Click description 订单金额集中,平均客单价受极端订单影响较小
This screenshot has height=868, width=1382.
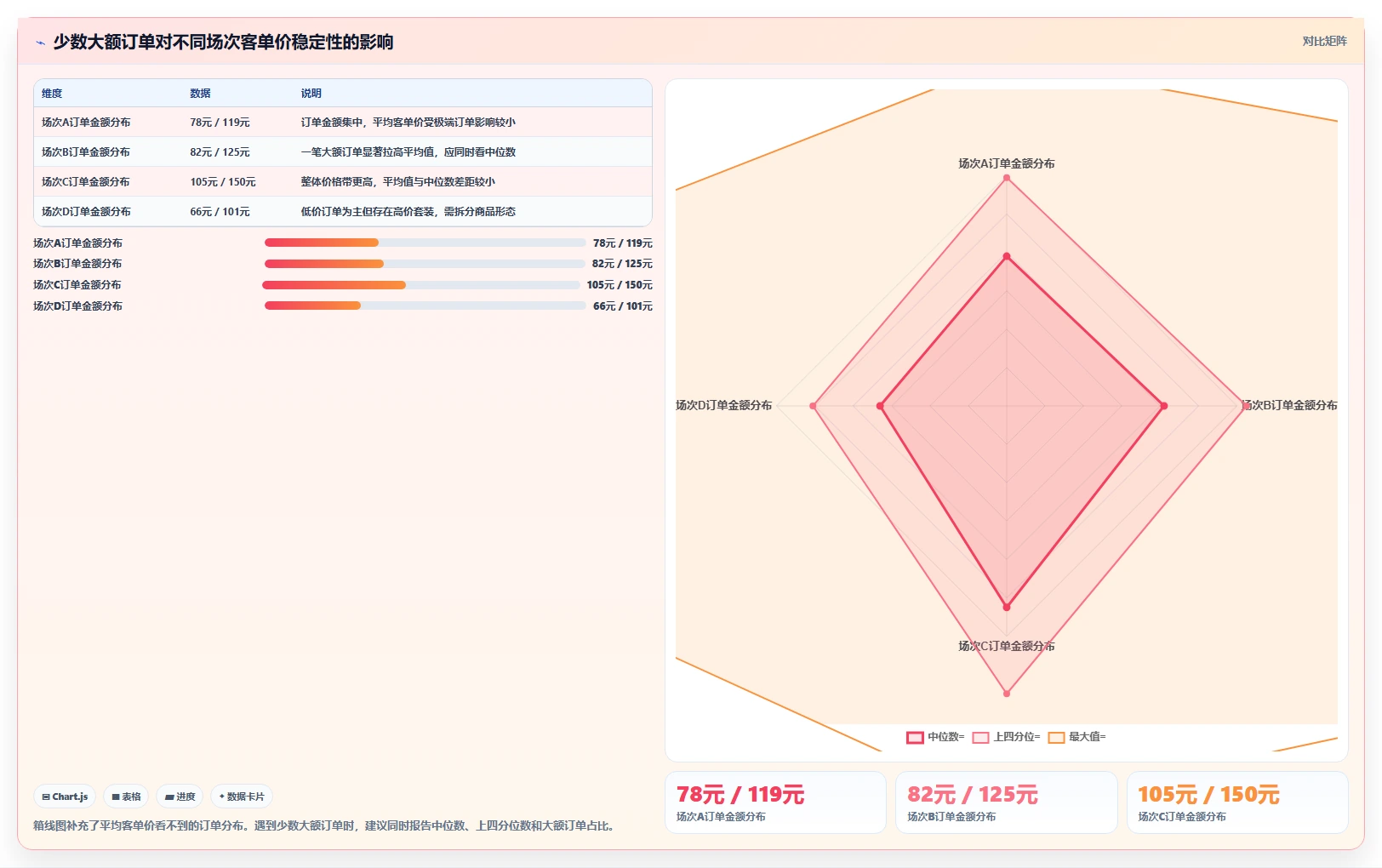408,123
